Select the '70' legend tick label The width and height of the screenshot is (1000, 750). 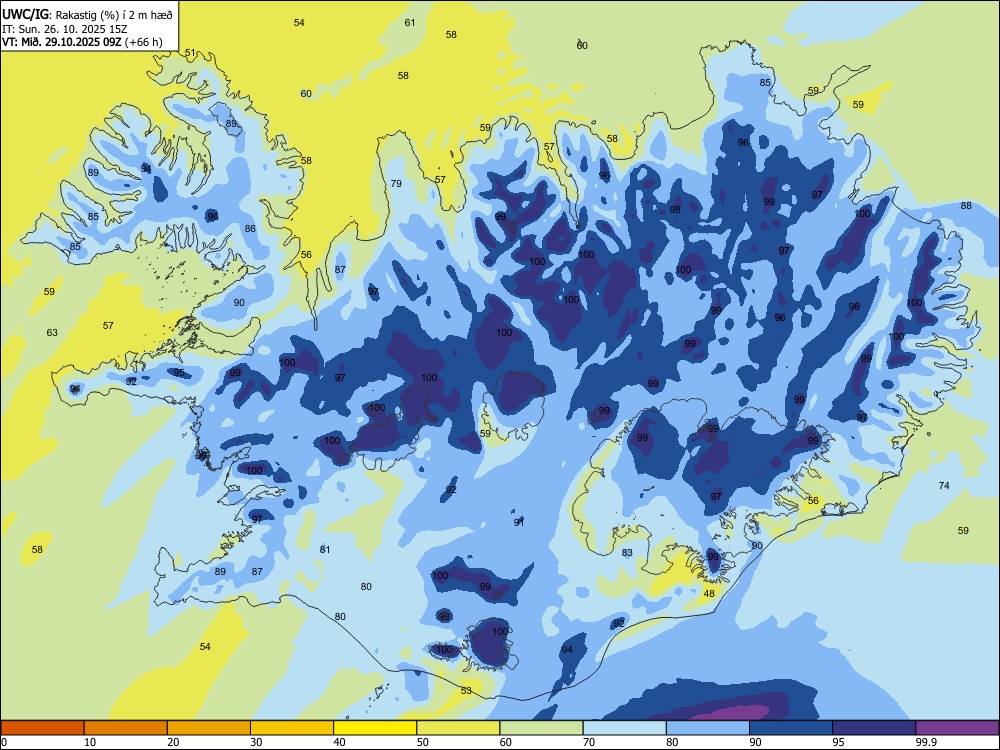pyautogui.click(x=589, y=742)
